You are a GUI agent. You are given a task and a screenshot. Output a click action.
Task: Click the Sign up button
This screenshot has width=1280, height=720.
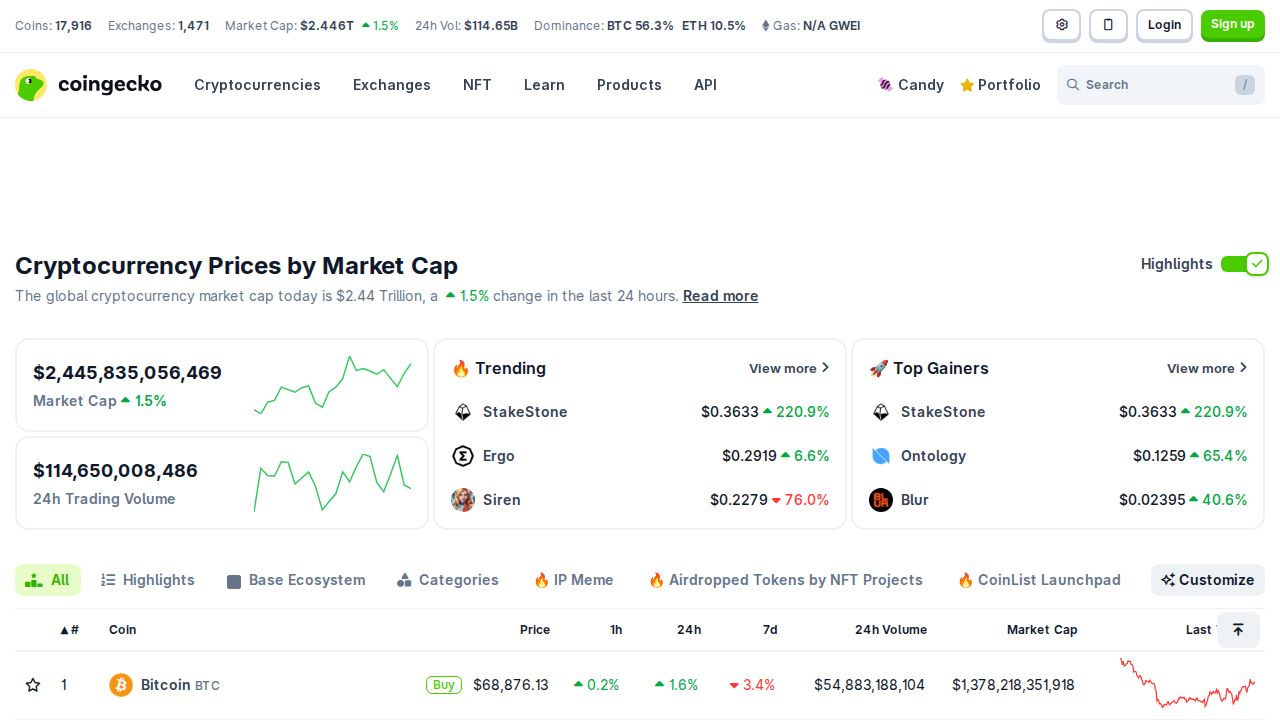tap(1232, 25)
